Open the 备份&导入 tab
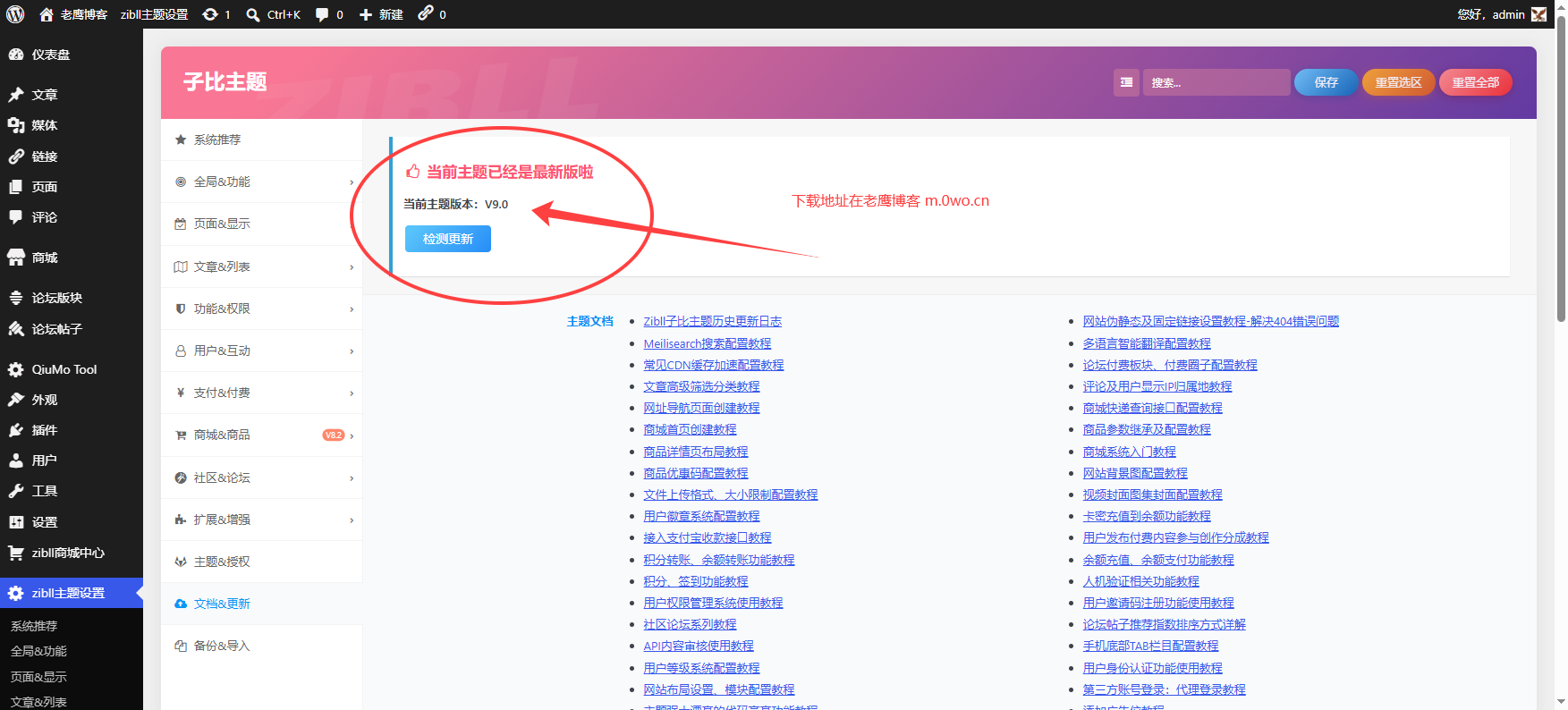The image size is (1568, 710). click(x=261, y=646)
